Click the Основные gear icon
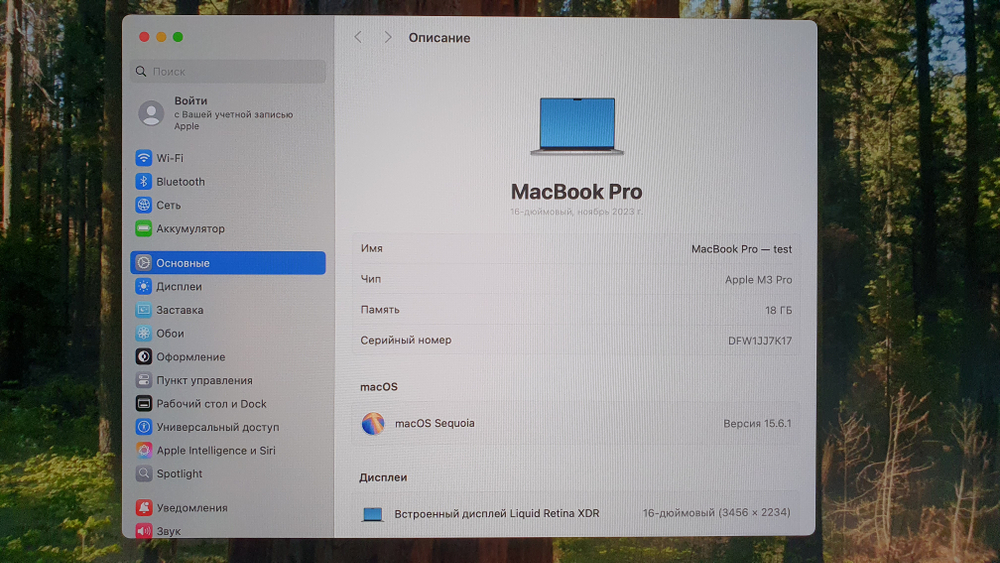Screen dimensions: 1000x563 143,263
